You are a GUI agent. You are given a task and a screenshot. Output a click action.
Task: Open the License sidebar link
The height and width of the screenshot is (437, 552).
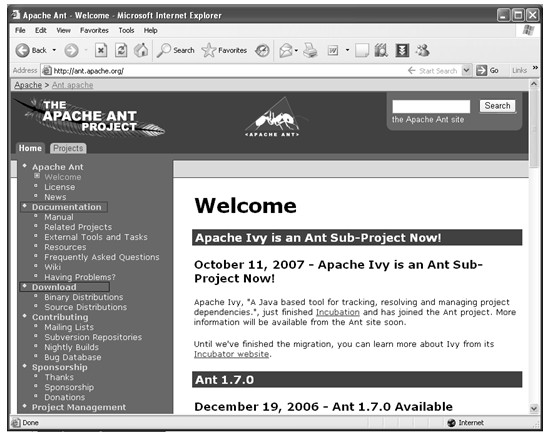point(59,187)
